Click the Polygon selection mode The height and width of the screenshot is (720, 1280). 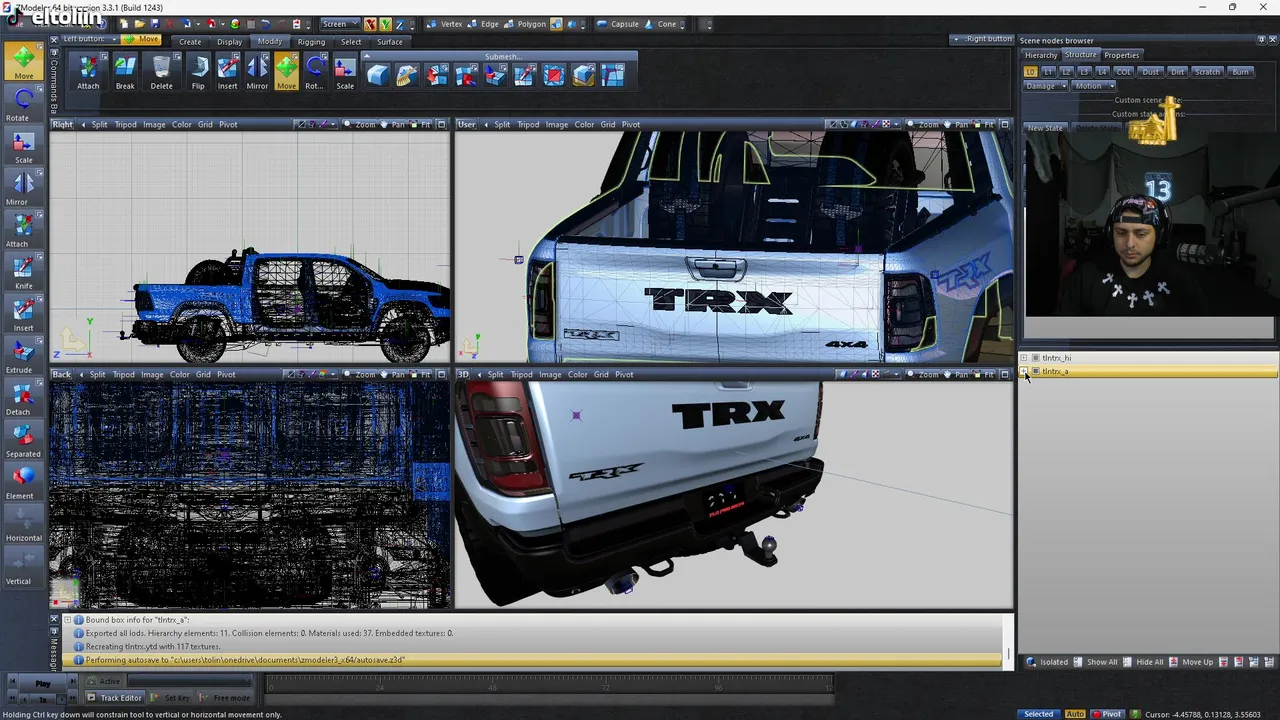(x=524, y=24)
